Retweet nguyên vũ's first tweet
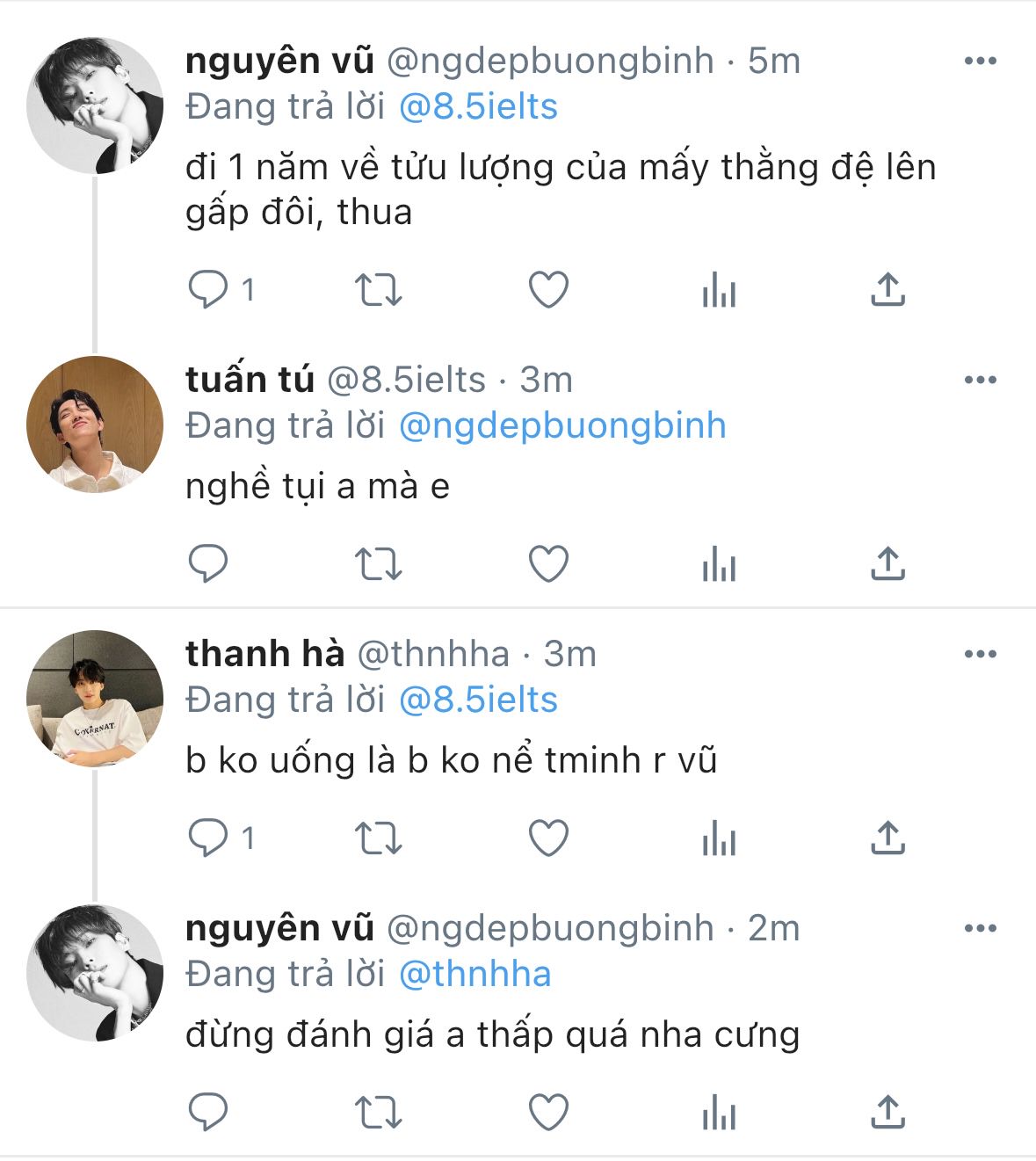This screenshot has width=1036, height=1161. (378, 289)
